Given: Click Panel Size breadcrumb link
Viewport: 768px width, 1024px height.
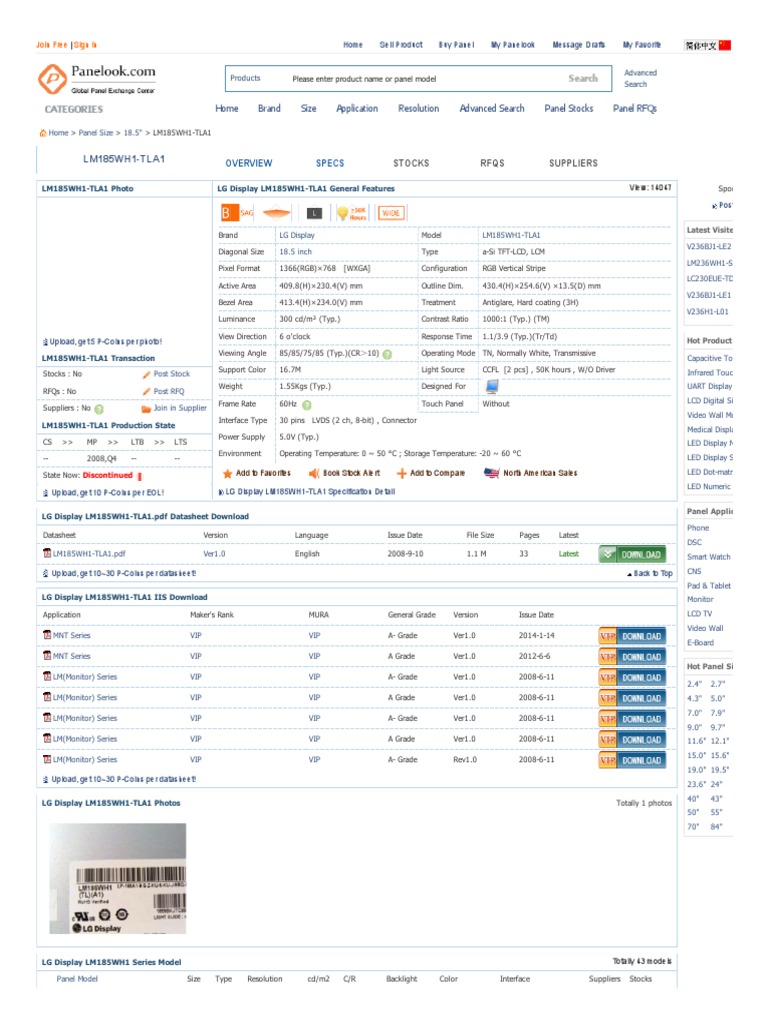Looking at the screenshot, I should tap(95, 133).
